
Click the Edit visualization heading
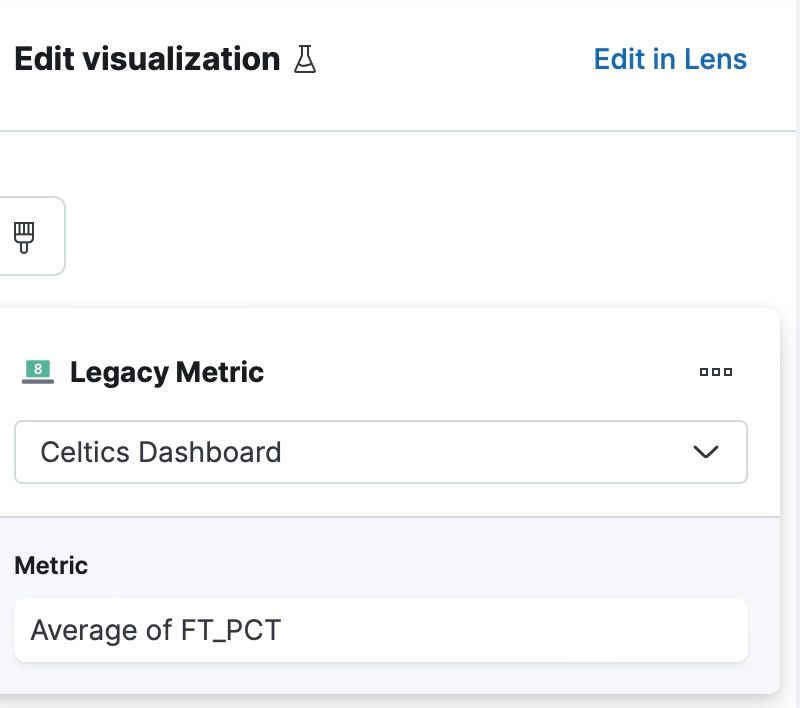(x=147, y=59)
